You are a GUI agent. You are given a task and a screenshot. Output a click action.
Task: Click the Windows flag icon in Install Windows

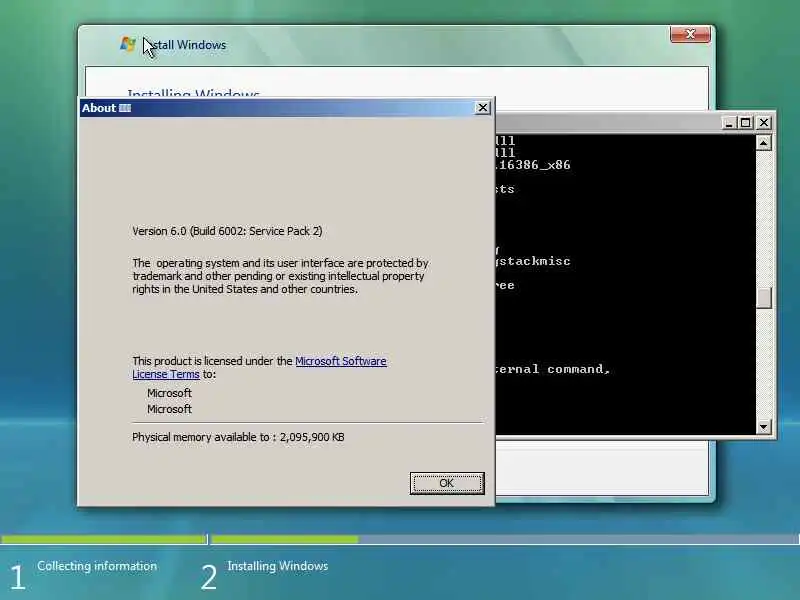click(128, 44)
